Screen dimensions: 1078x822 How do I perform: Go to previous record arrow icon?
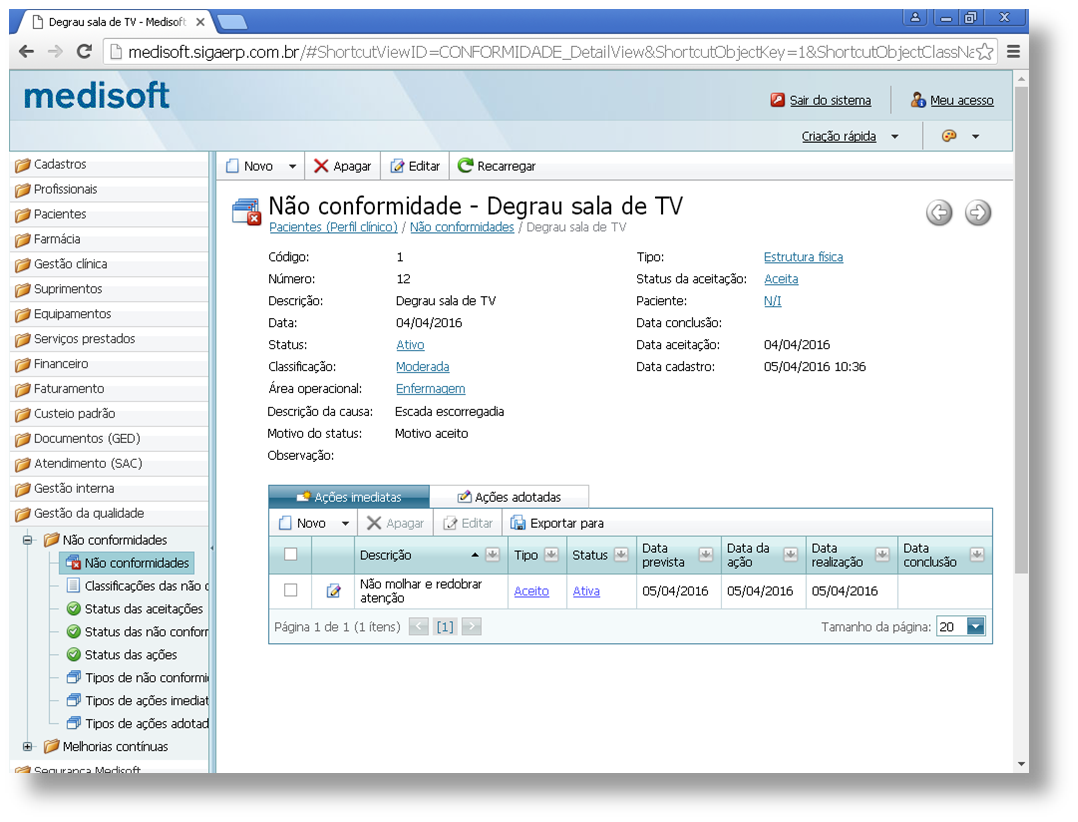pos(939,213)
